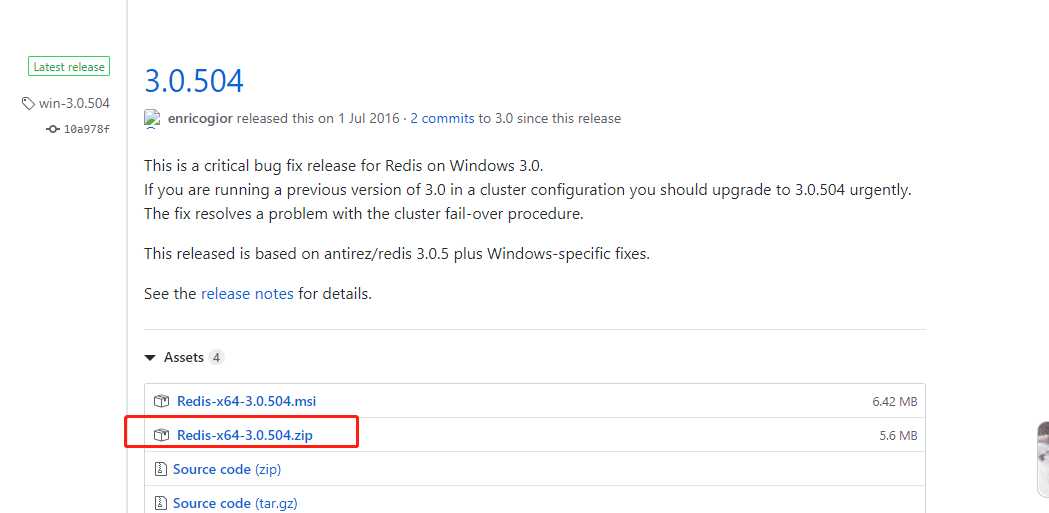The image size is (1049, 513).
Task: Visit the enricogior profile link
Action: click(198, 118)
